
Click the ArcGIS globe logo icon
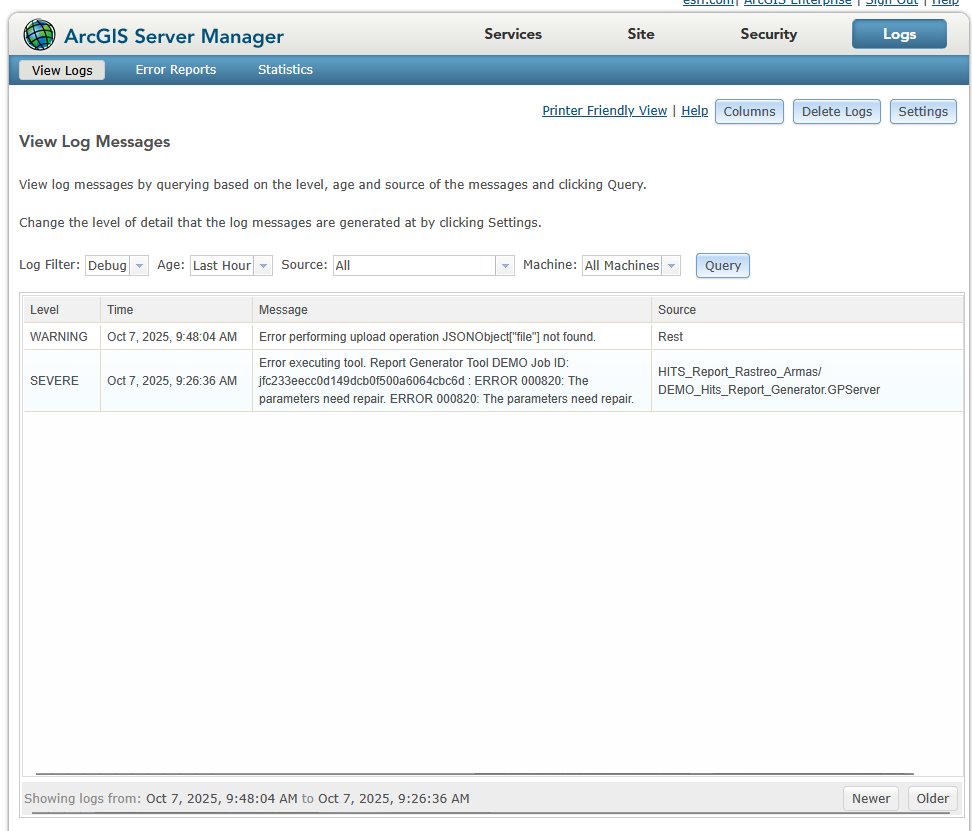[39, 35]
